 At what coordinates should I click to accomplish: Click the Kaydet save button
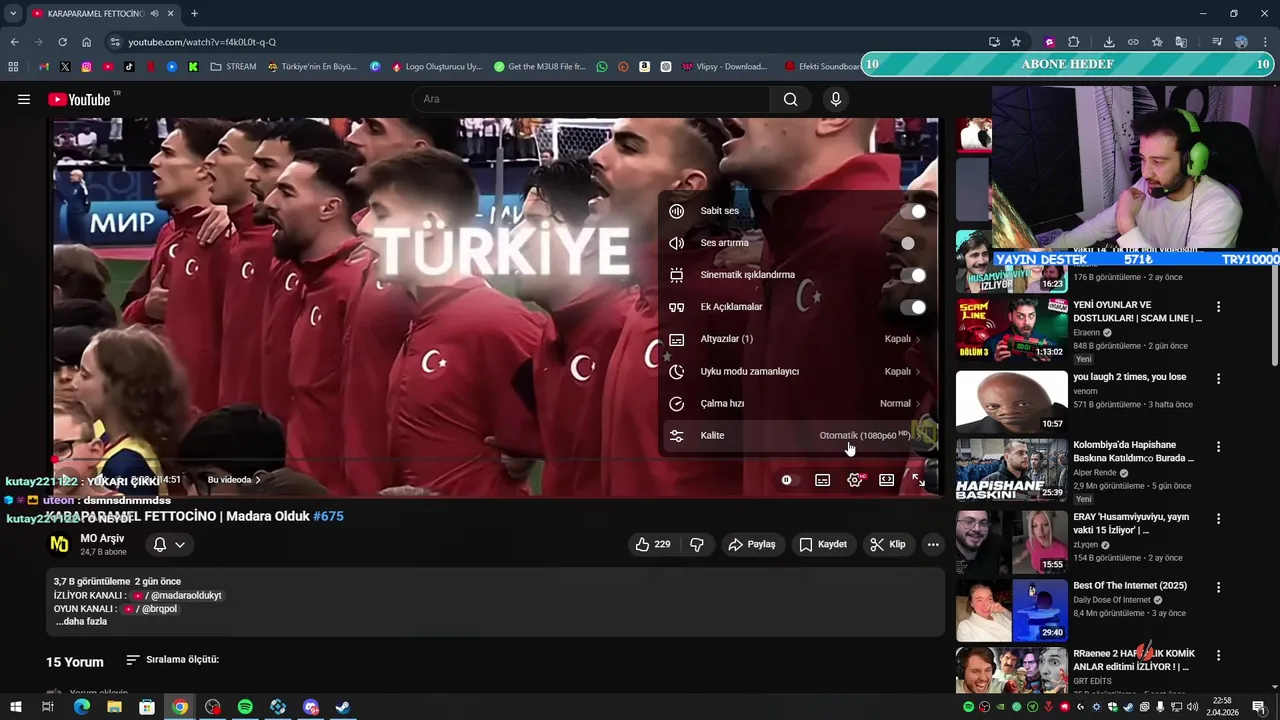[823, 544]
